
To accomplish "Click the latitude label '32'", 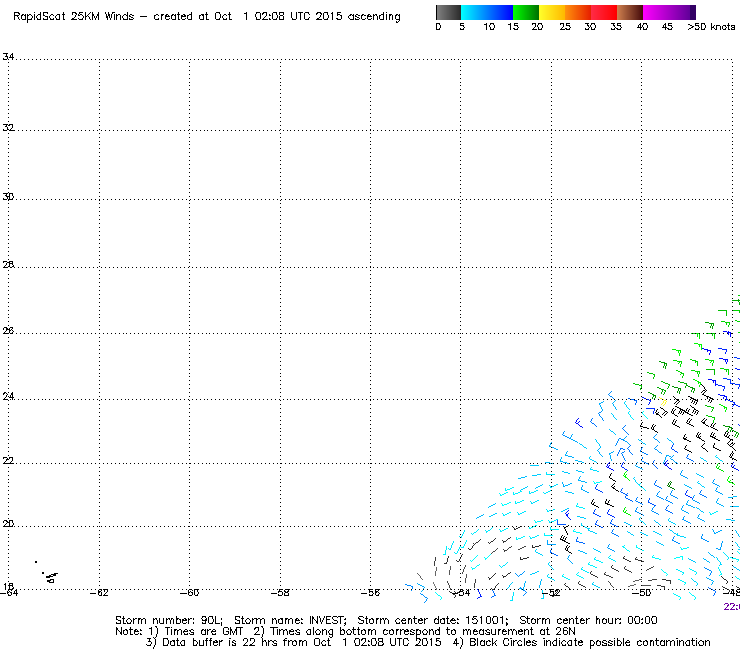I will [8, 127].
